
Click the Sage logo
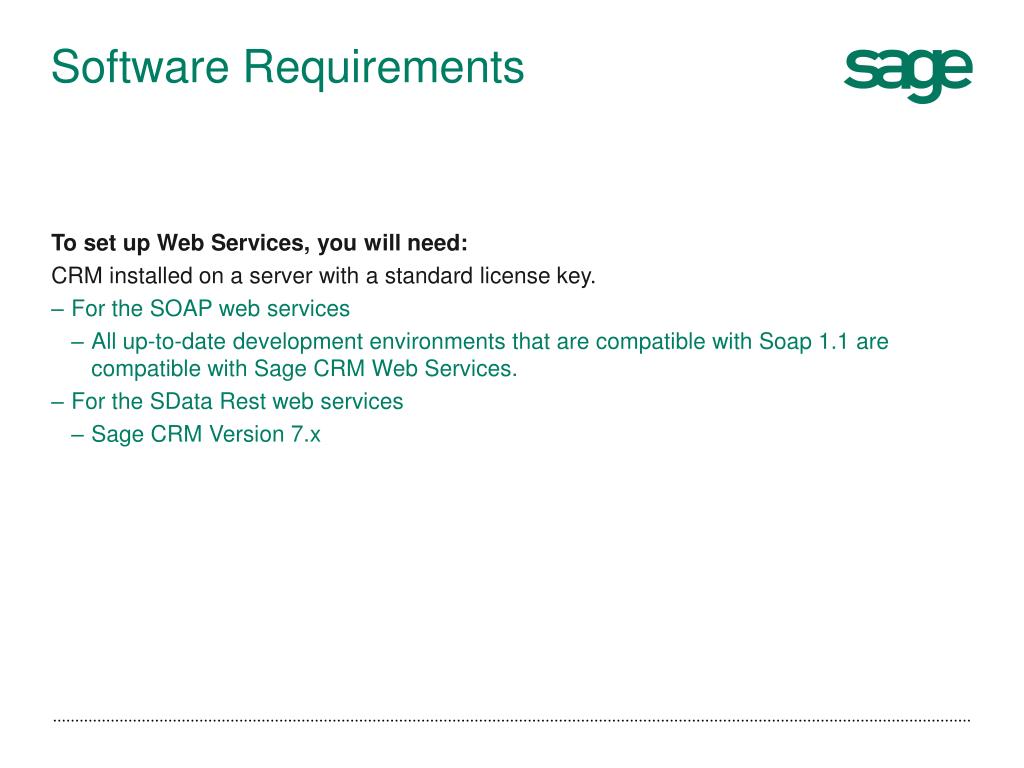[908, 76]
